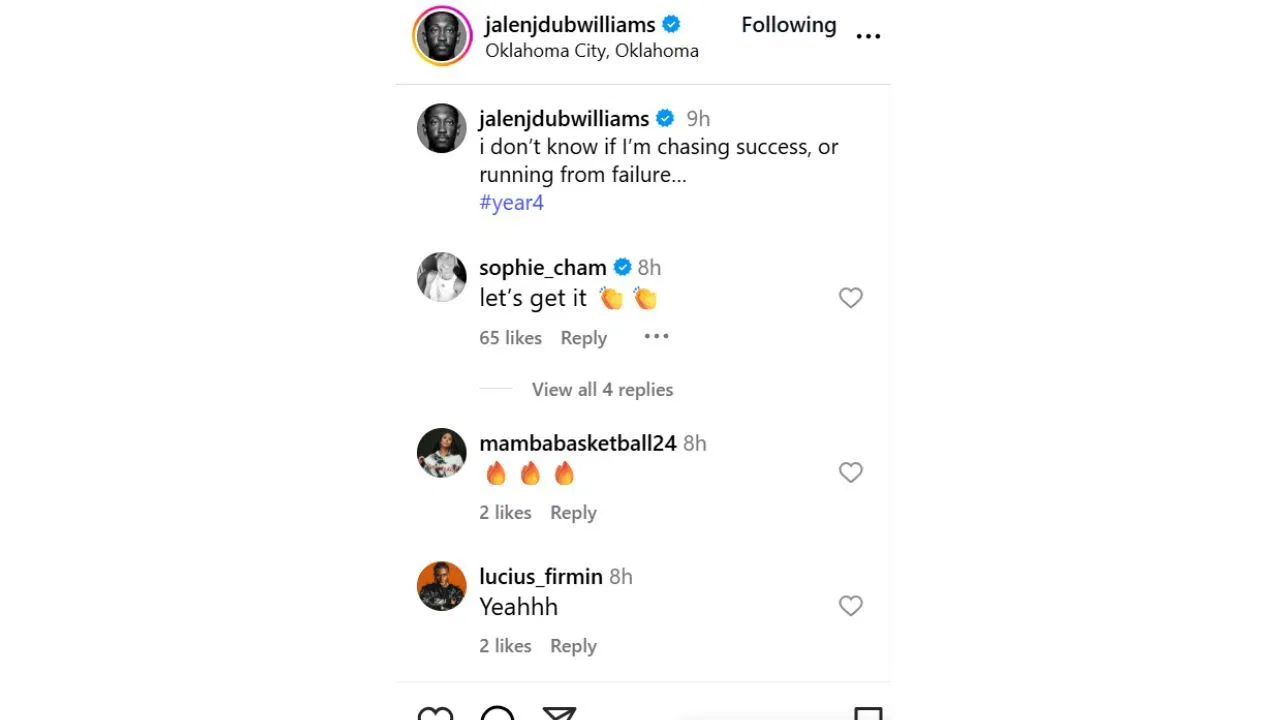Open jalenjdubwilliams story from header avatar
Screen dimensions: 1280x720
coord(442,36)
